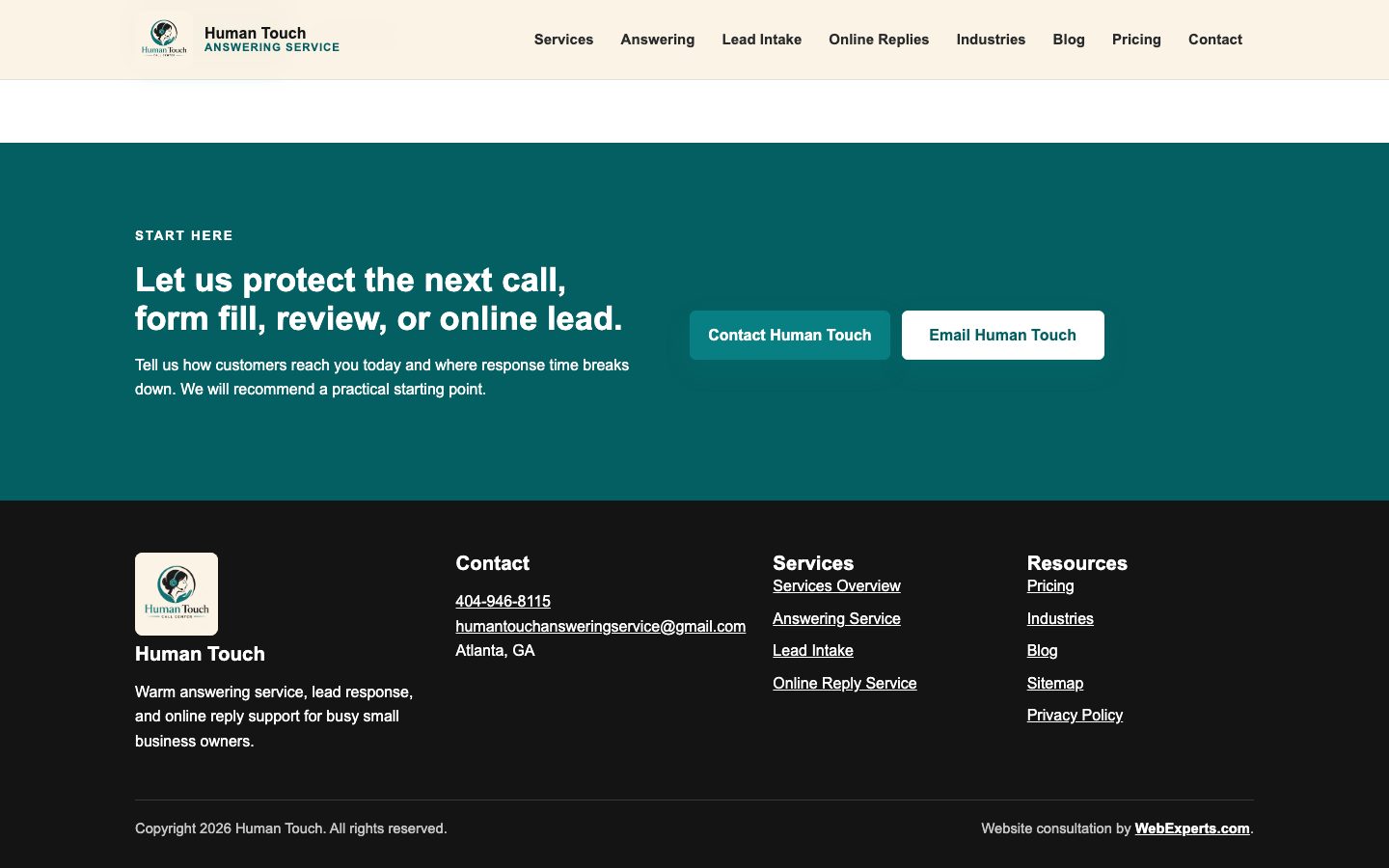Open Industries in the header menu
Screen dimensions: 1389x868
click(991, 40)
